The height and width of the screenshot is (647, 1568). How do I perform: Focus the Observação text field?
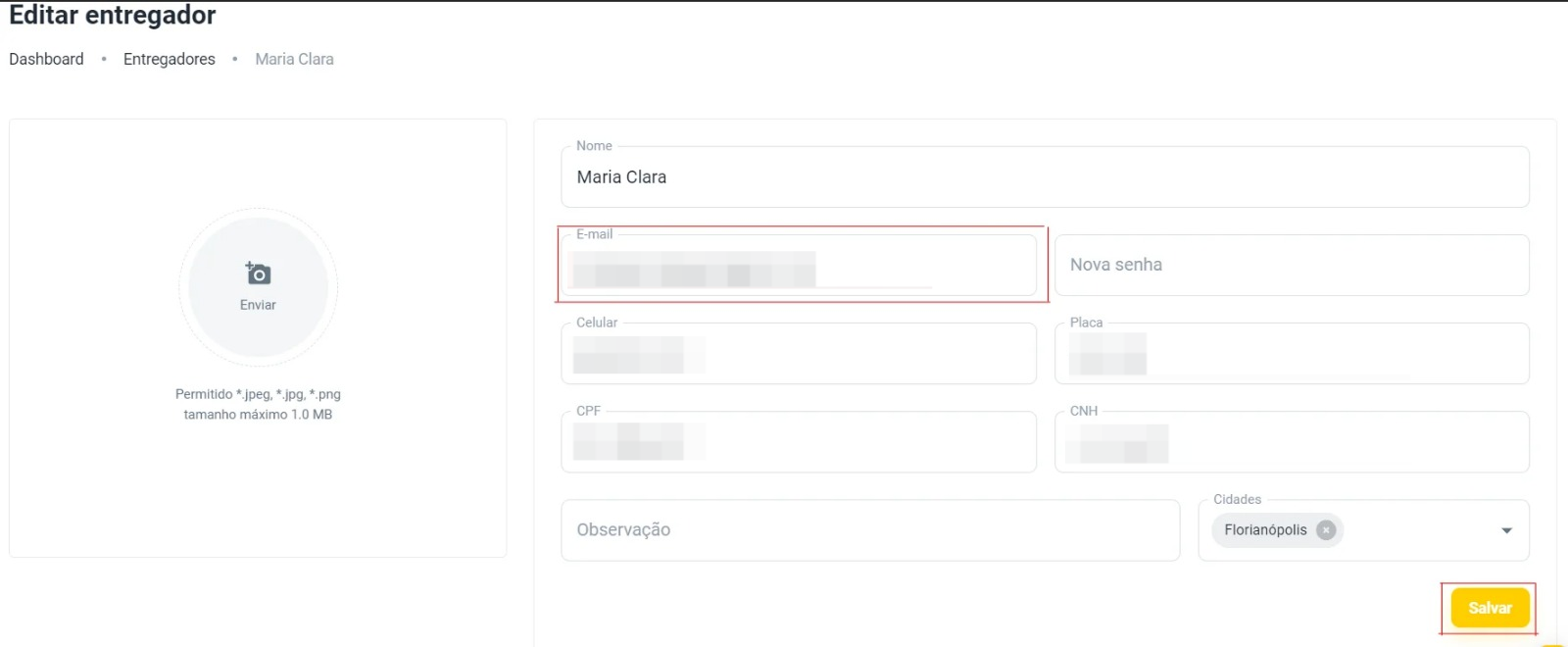point(869,530)
